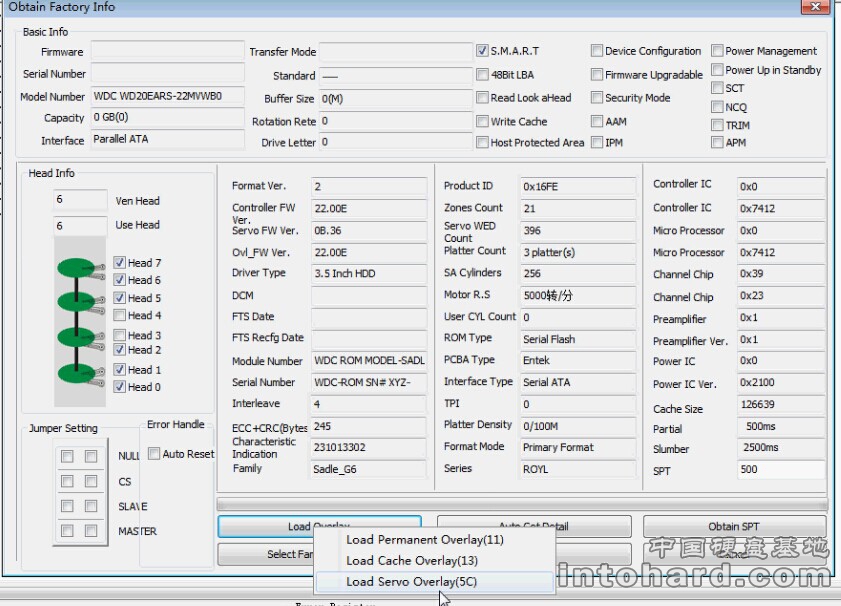
Task: Click the Product ID 0x16FE field
Action: tap(578, 186)
